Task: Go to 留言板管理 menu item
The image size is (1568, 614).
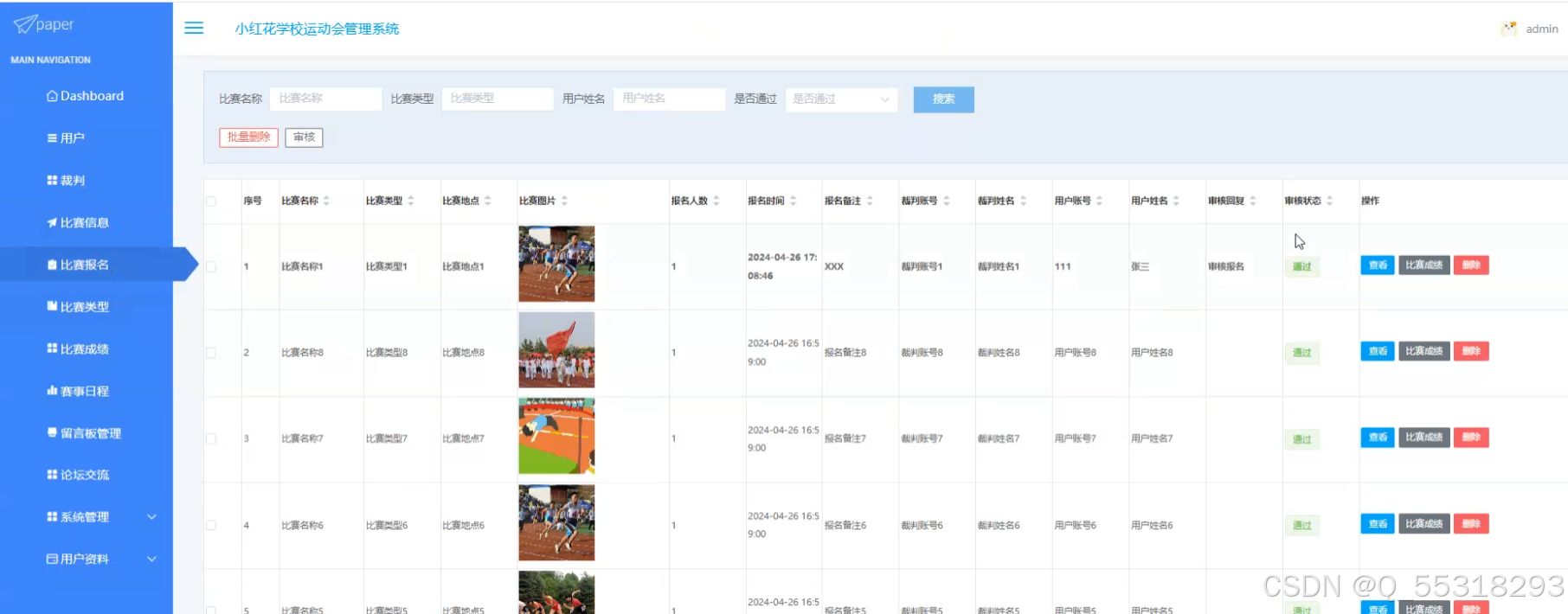Action: pos(91,433)
